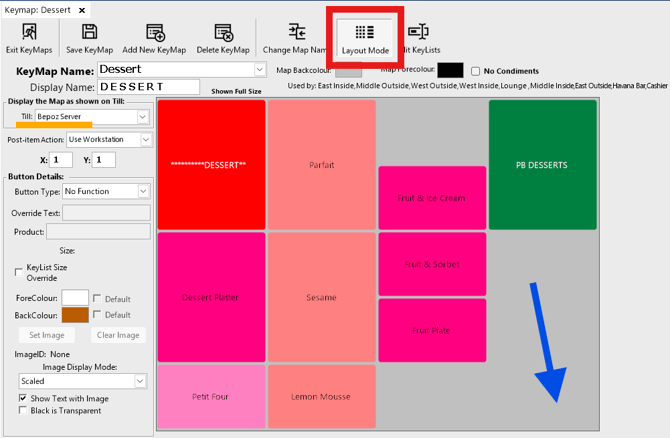Uncheck Show Text with Image

click(23, 398)
